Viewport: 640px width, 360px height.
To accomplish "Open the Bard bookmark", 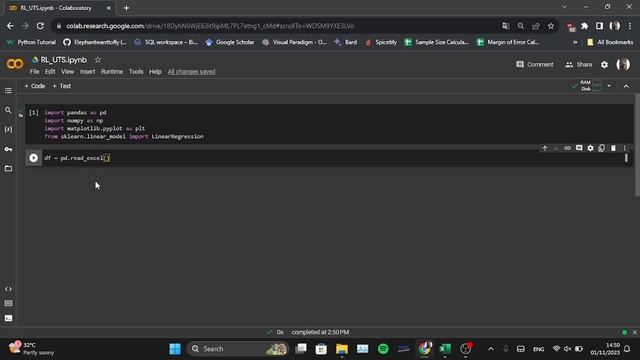I will click(346, 42).
